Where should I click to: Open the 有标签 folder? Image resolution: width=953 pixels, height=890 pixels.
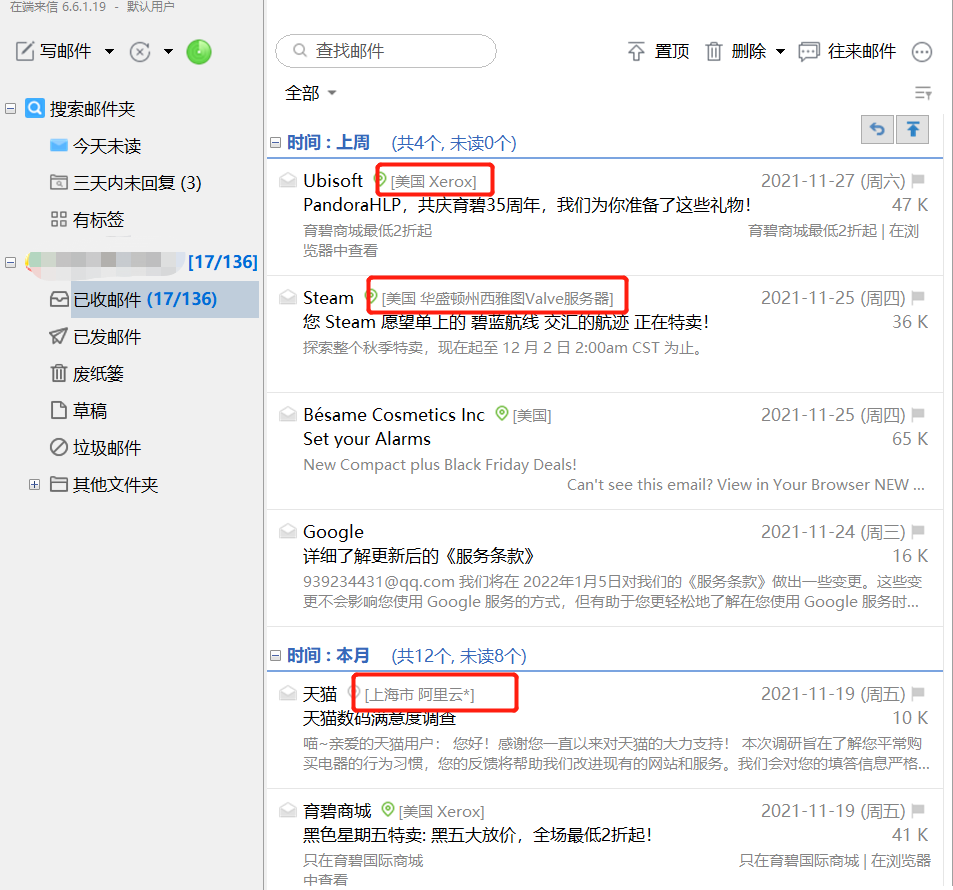point(87,219)
